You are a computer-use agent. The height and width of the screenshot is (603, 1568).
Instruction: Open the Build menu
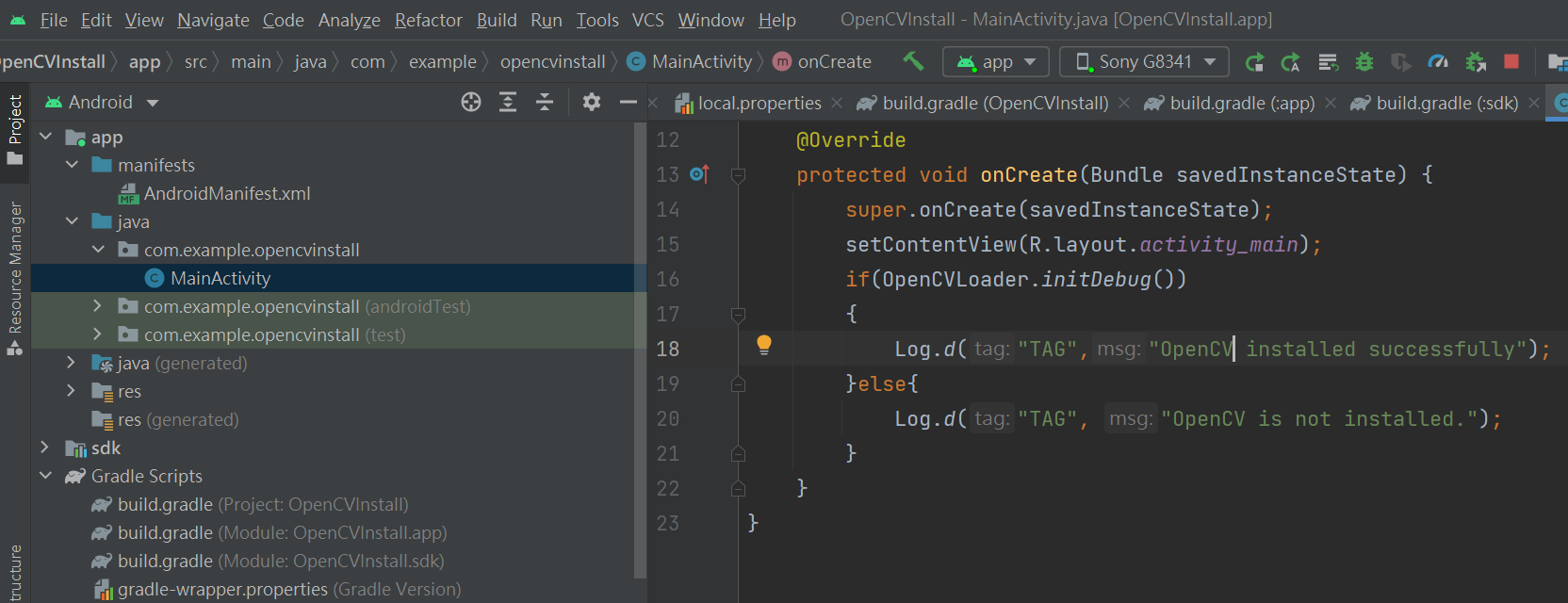pyautogui.click(x=497, y=20)
